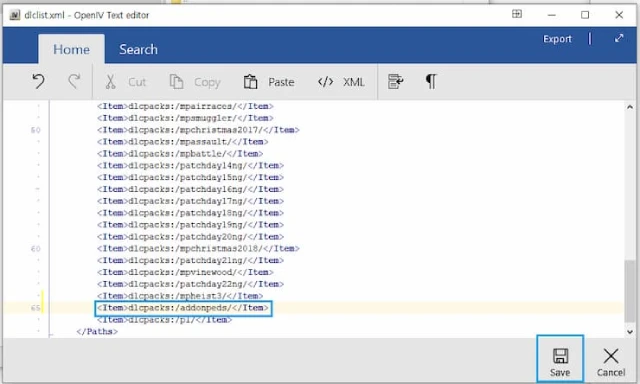Click the Paste clipboard button
Viewport: 640px width, 384px height.
pos(269,82)
